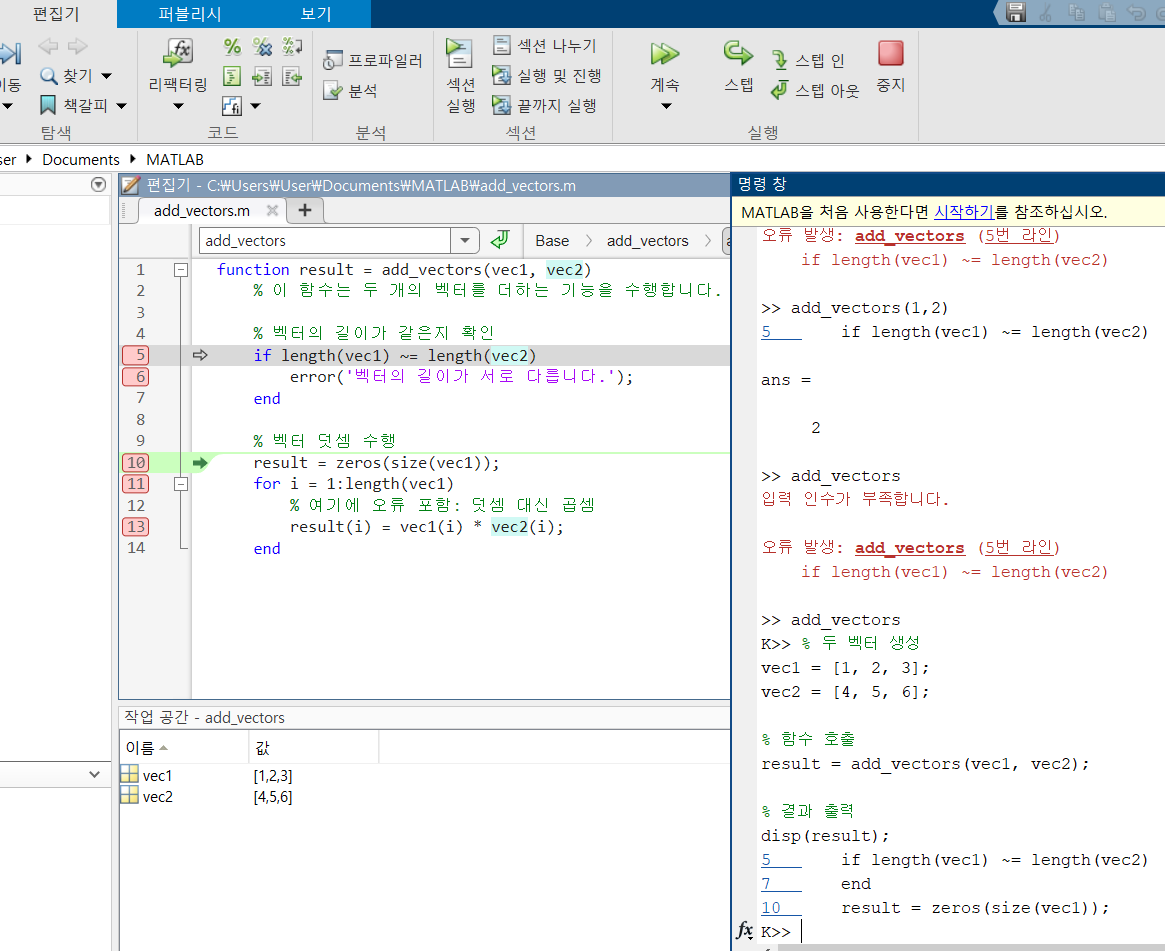
Task: Click MATLAB folder in the path bar
Action: [x=175, y=160]
